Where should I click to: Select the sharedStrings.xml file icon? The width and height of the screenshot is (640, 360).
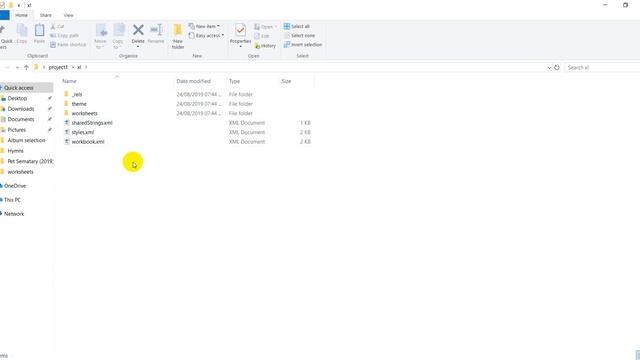coord(67,122)
